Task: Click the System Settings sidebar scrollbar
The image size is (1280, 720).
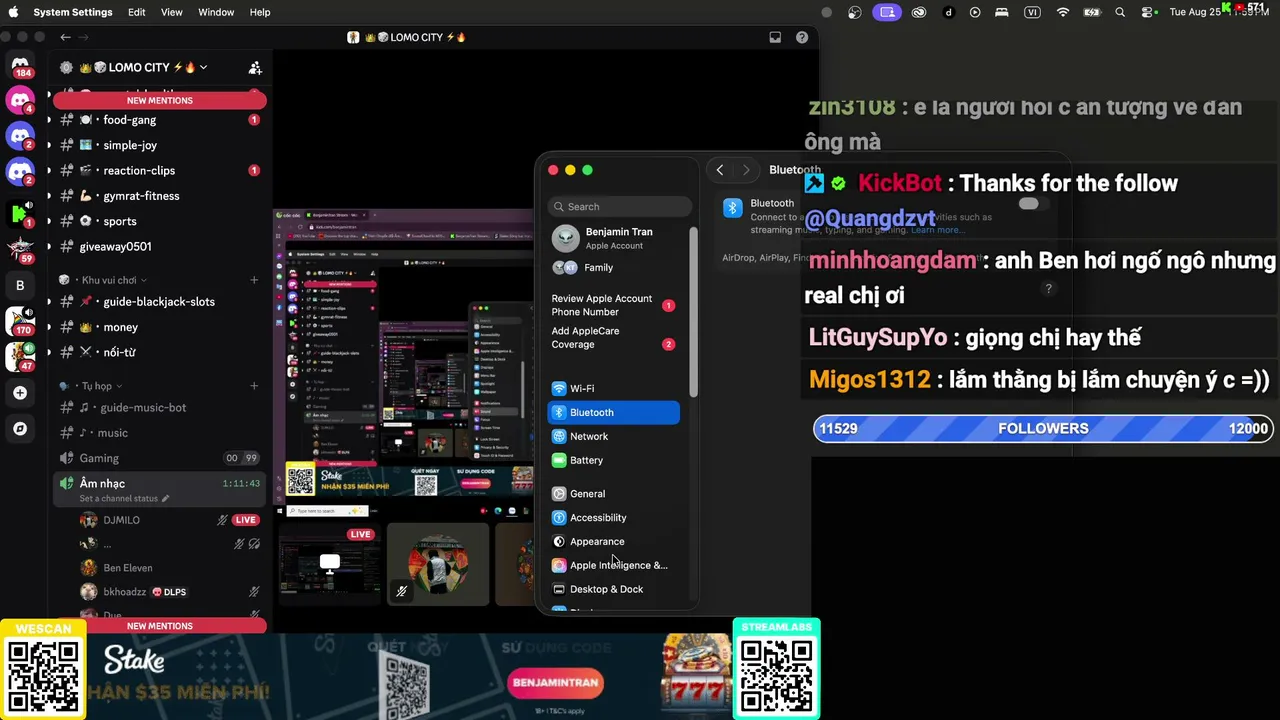Action: [x=694, y=310]
